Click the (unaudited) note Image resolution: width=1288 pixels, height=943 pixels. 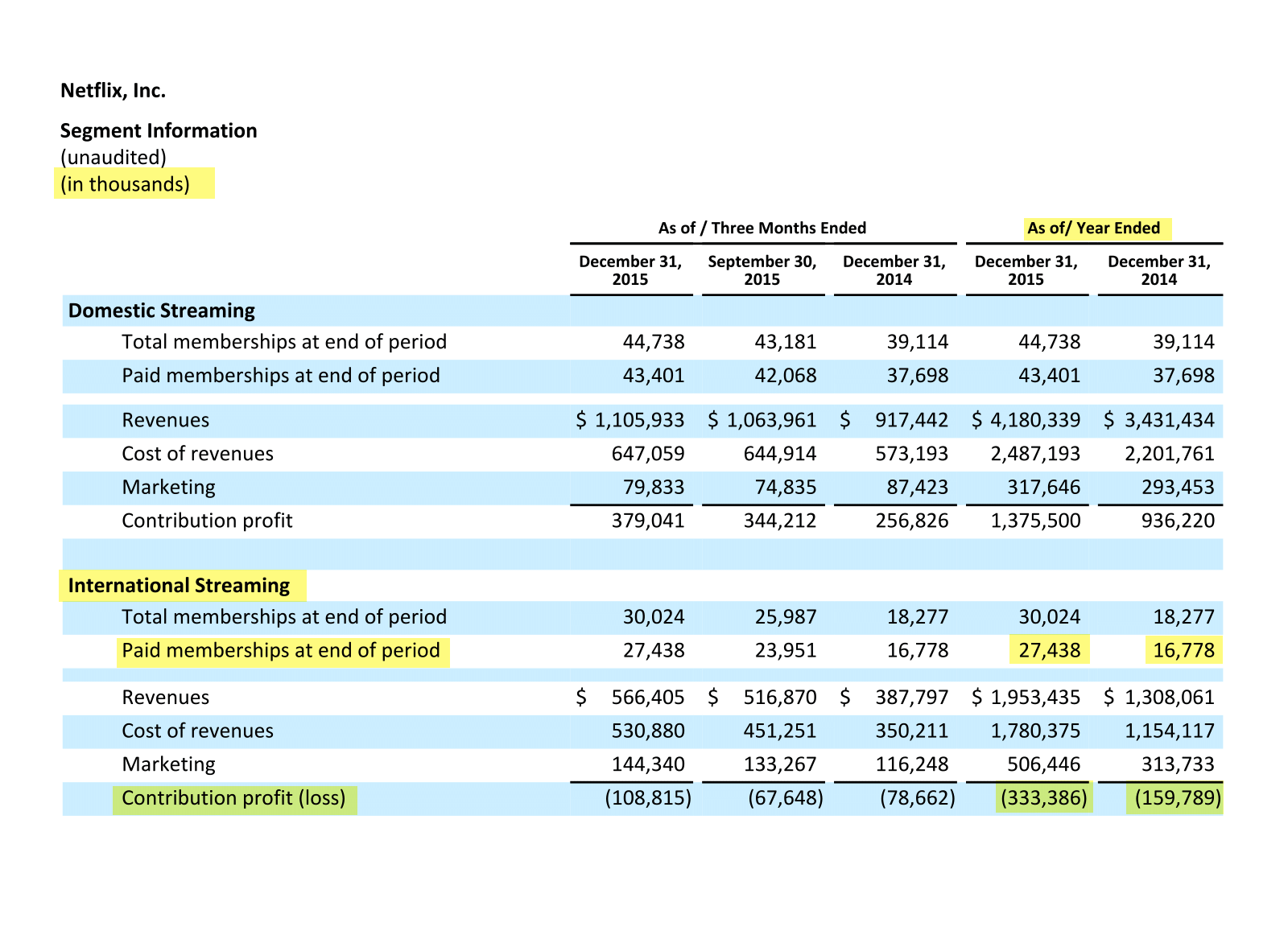(x=114, y=157)
